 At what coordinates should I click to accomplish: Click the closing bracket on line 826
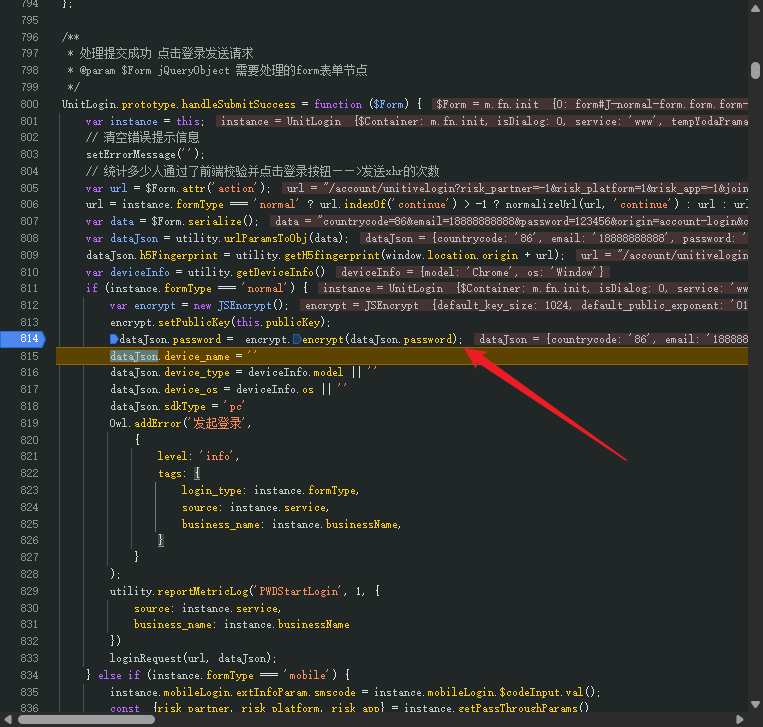(x=161, y=540)
